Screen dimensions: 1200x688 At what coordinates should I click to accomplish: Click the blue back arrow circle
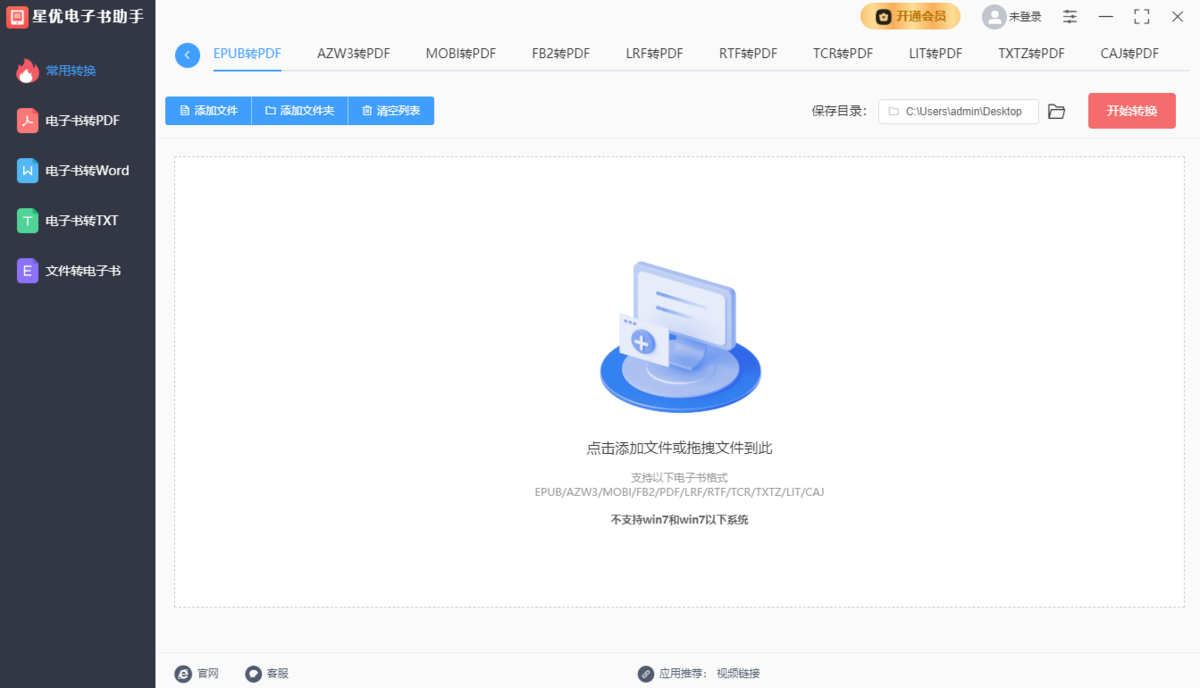point(187,55)
